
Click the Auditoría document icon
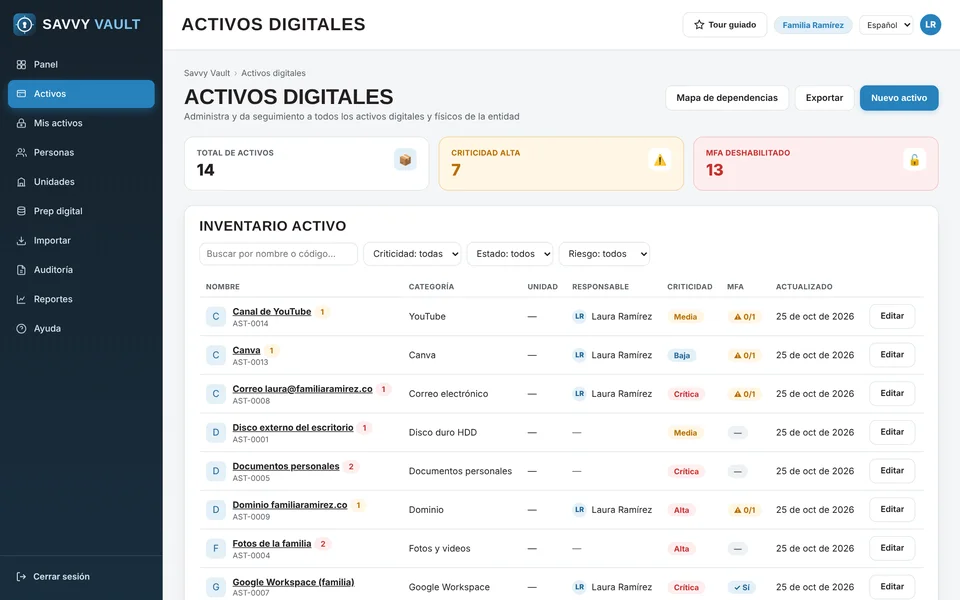(x=21, y=270)
